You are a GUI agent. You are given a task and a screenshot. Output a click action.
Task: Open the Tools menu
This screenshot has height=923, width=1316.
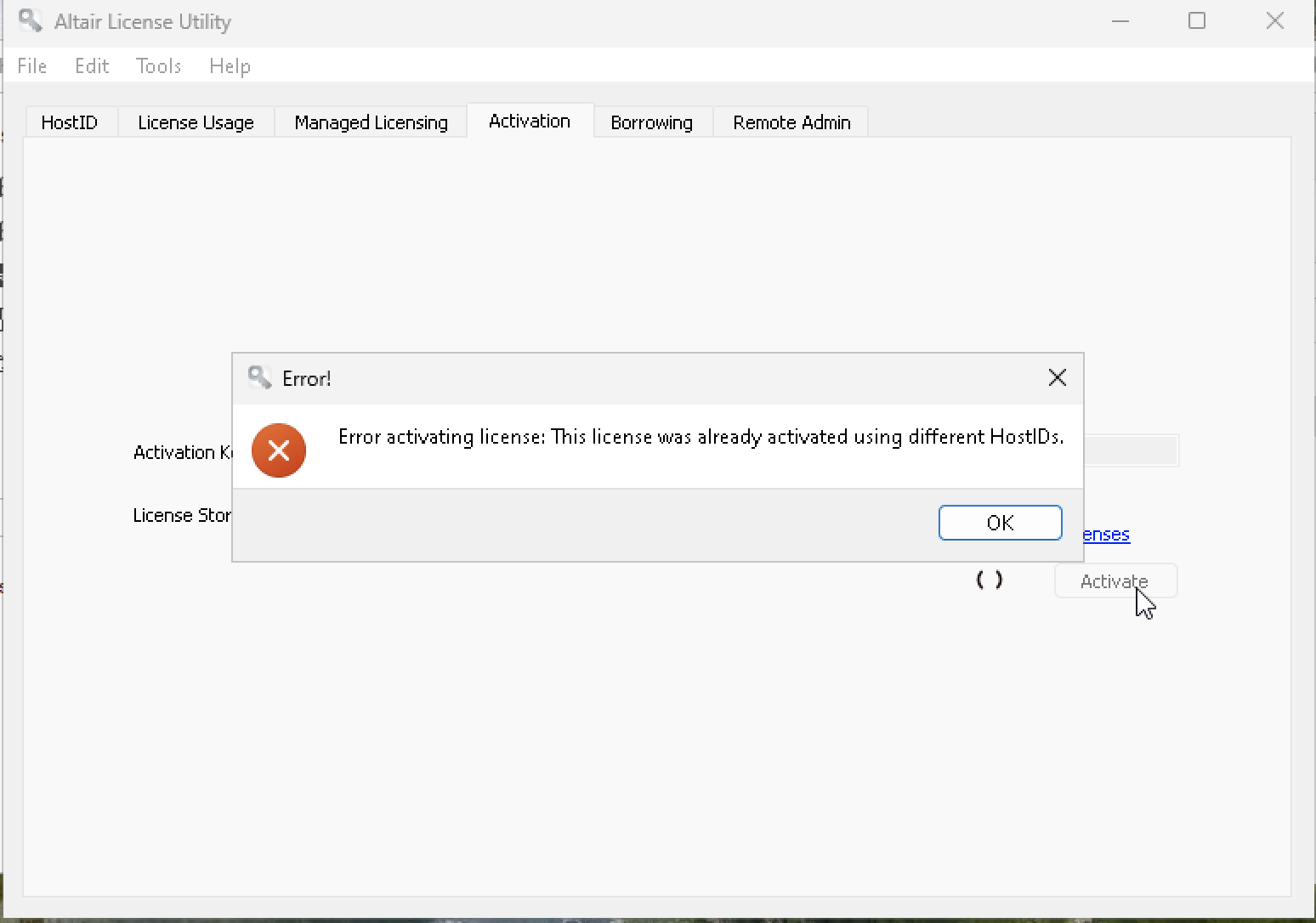[x=158, y=65]
